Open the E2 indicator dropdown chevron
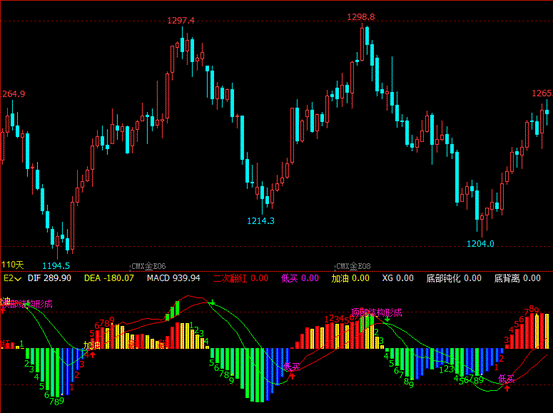The width and height of the screenshot is (553, 413). pos(18,279)
